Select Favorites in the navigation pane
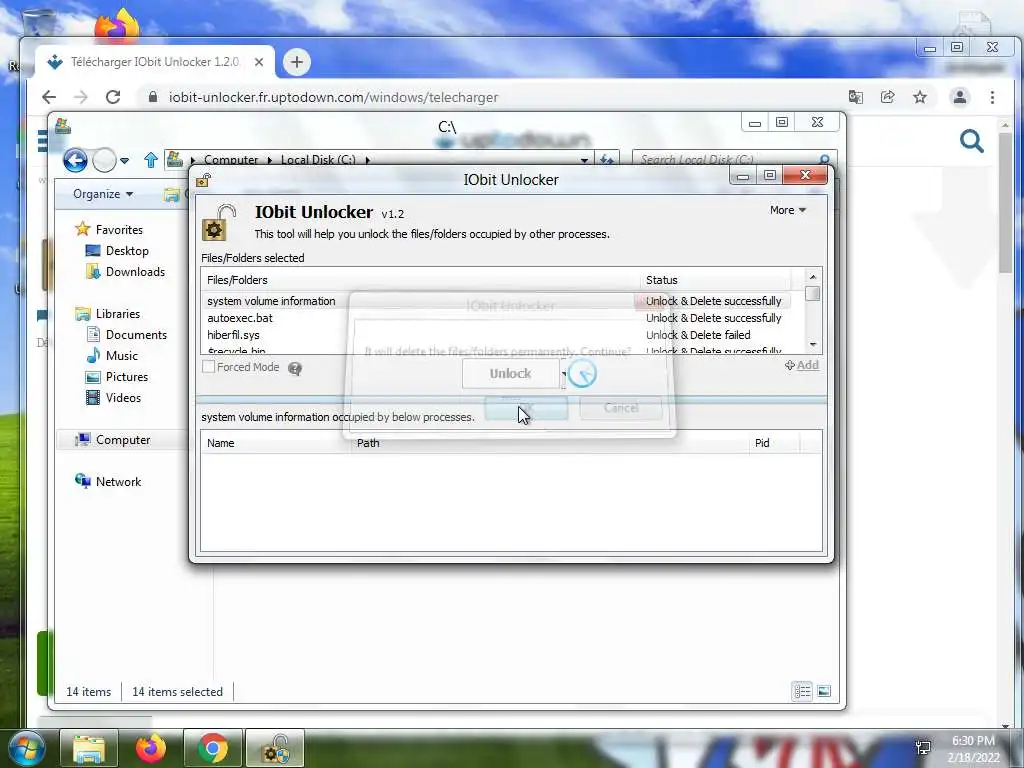The width and height of the screenshot is (1024, 768). point(119,230)
